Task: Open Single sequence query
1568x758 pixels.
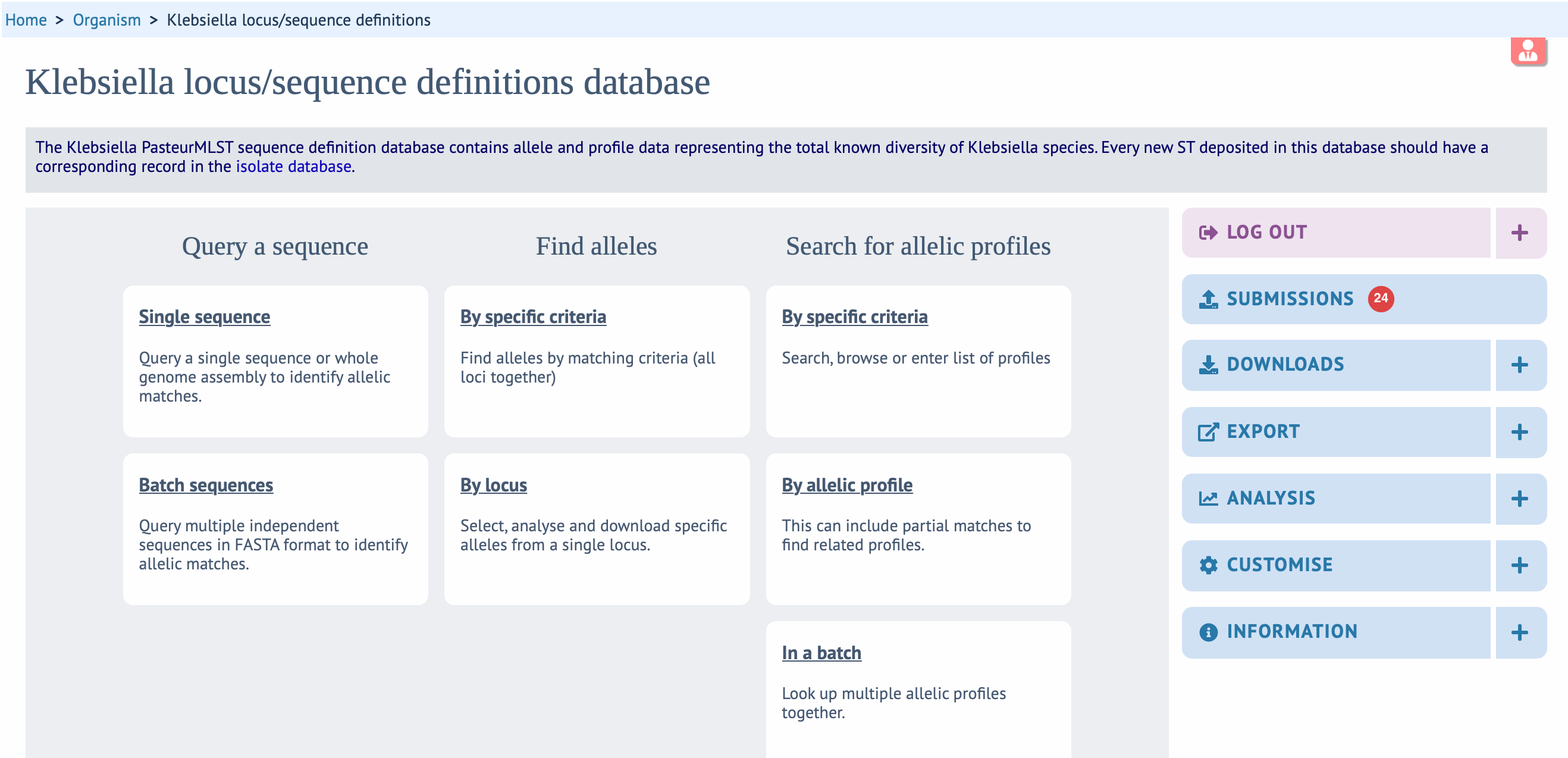Action: coord(204,317)
